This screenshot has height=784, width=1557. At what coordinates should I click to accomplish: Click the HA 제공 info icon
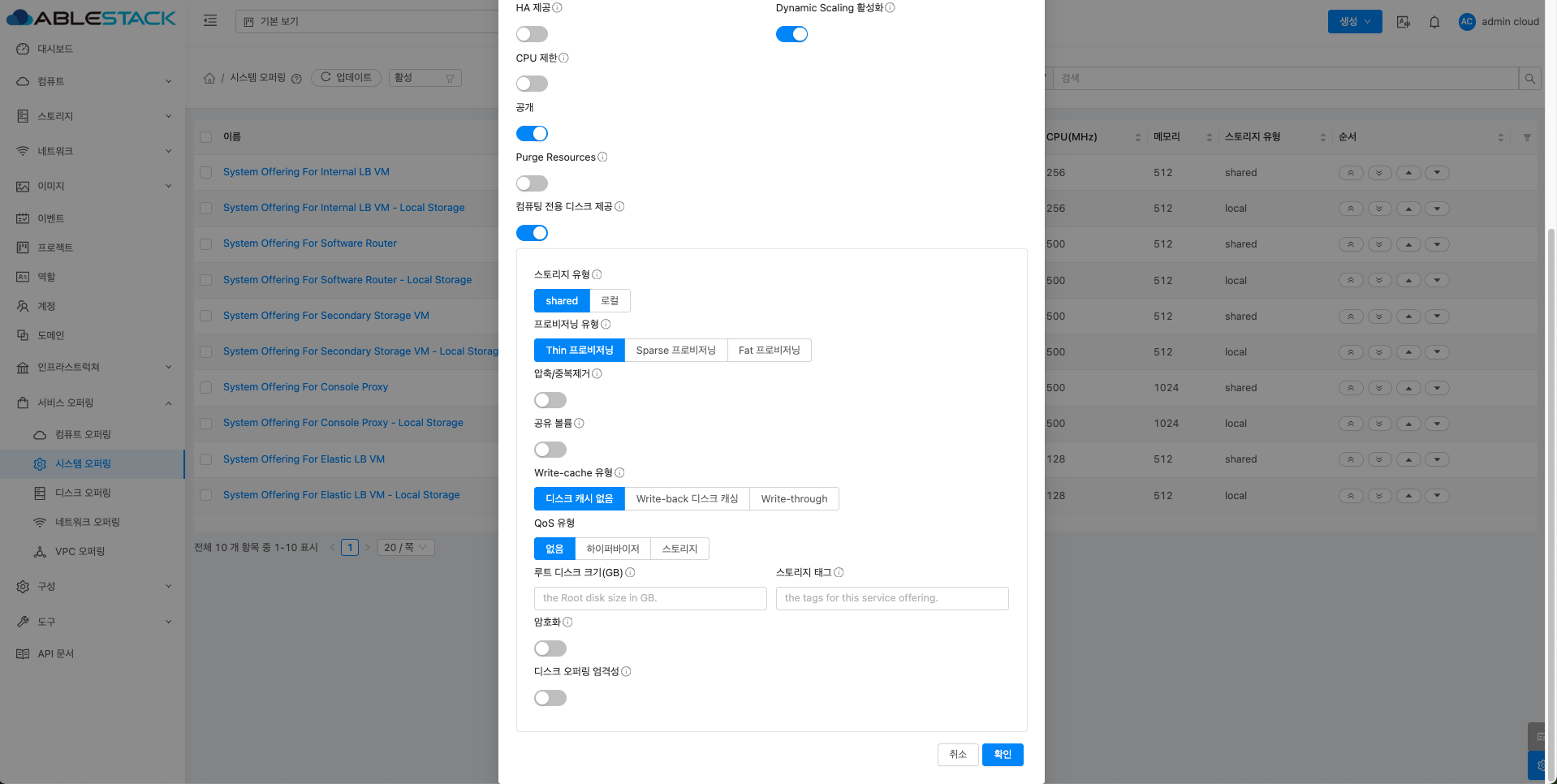click(x=557, y=8)
